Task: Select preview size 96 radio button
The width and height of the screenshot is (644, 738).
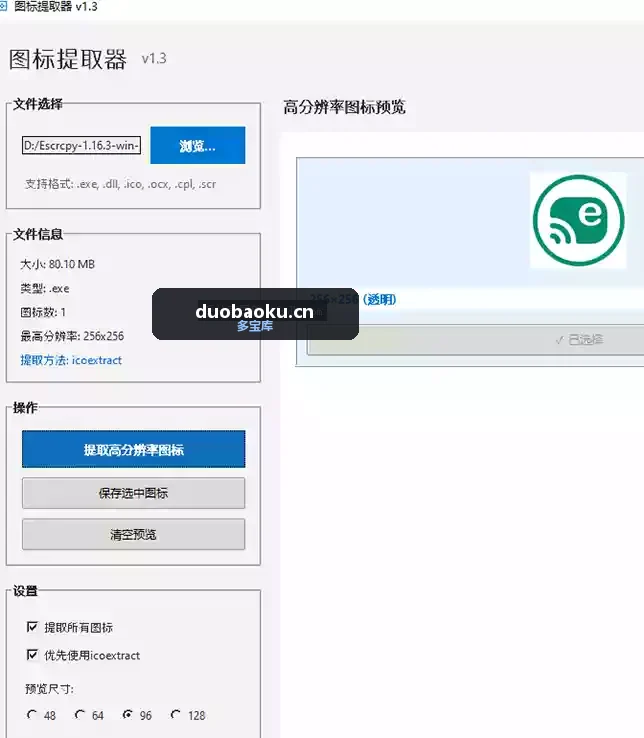Action: coord(128,714)
